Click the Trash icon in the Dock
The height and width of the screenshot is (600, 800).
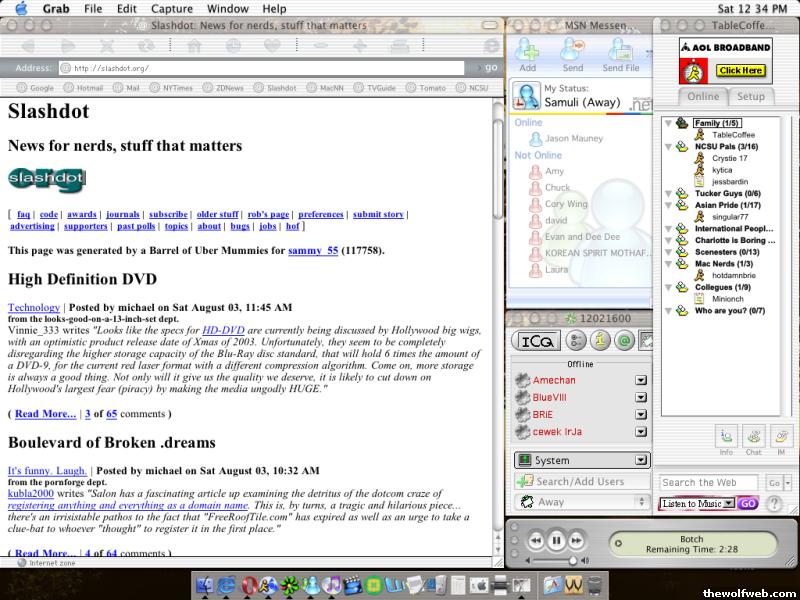pos(596,584)
